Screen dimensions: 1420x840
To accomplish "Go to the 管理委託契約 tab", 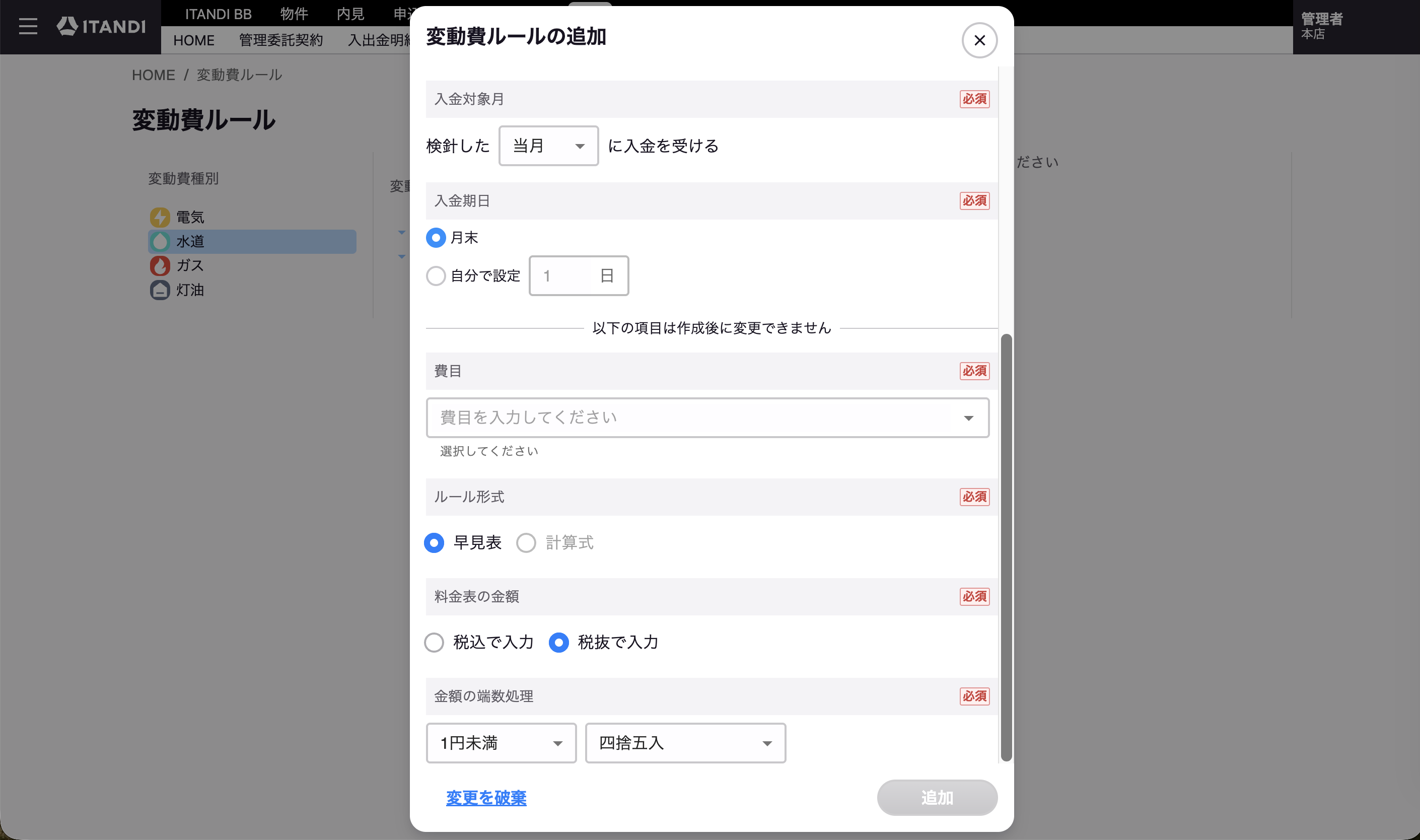I will coord(280,41).
